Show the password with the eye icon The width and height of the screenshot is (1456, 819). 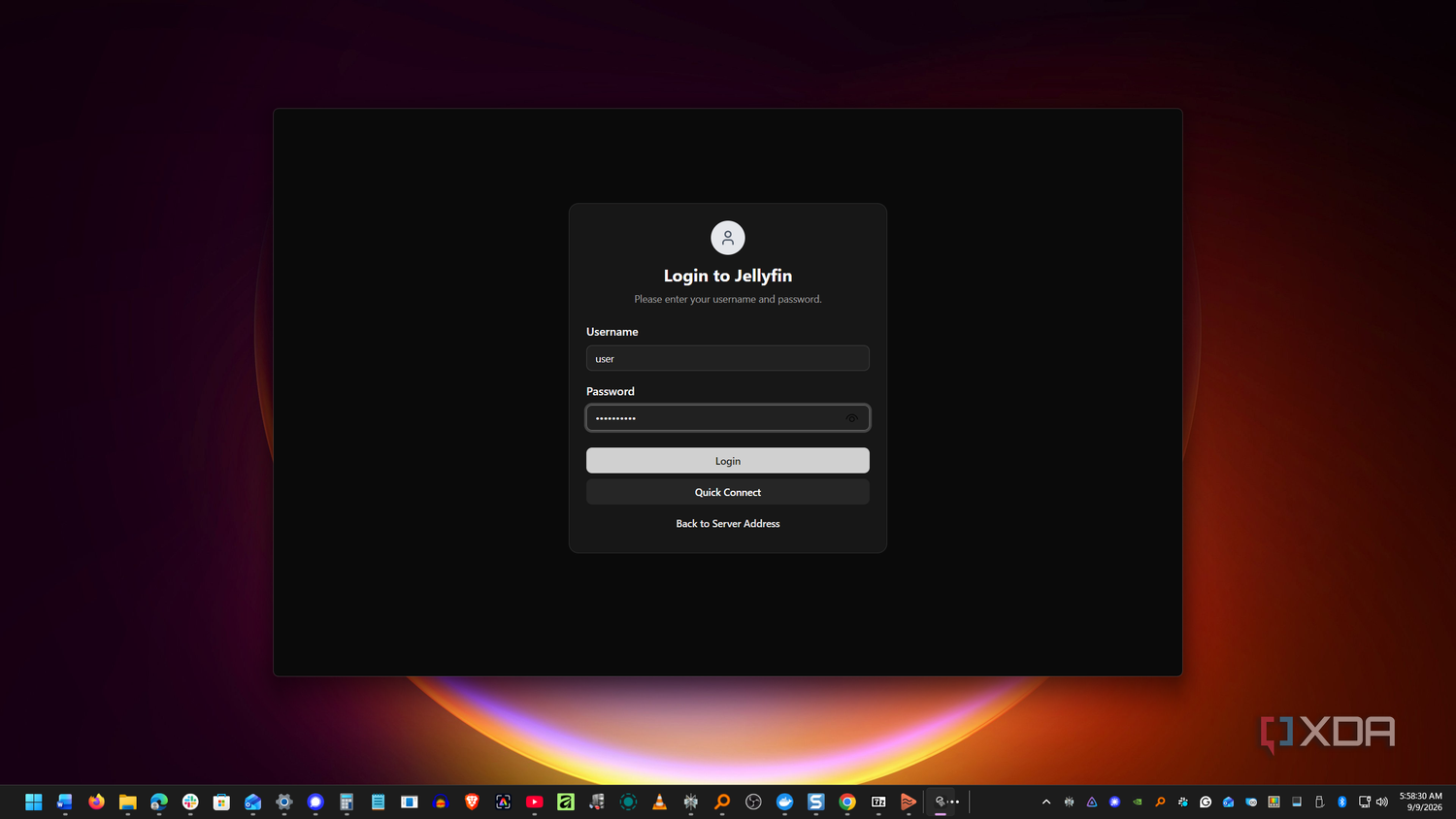851,418
